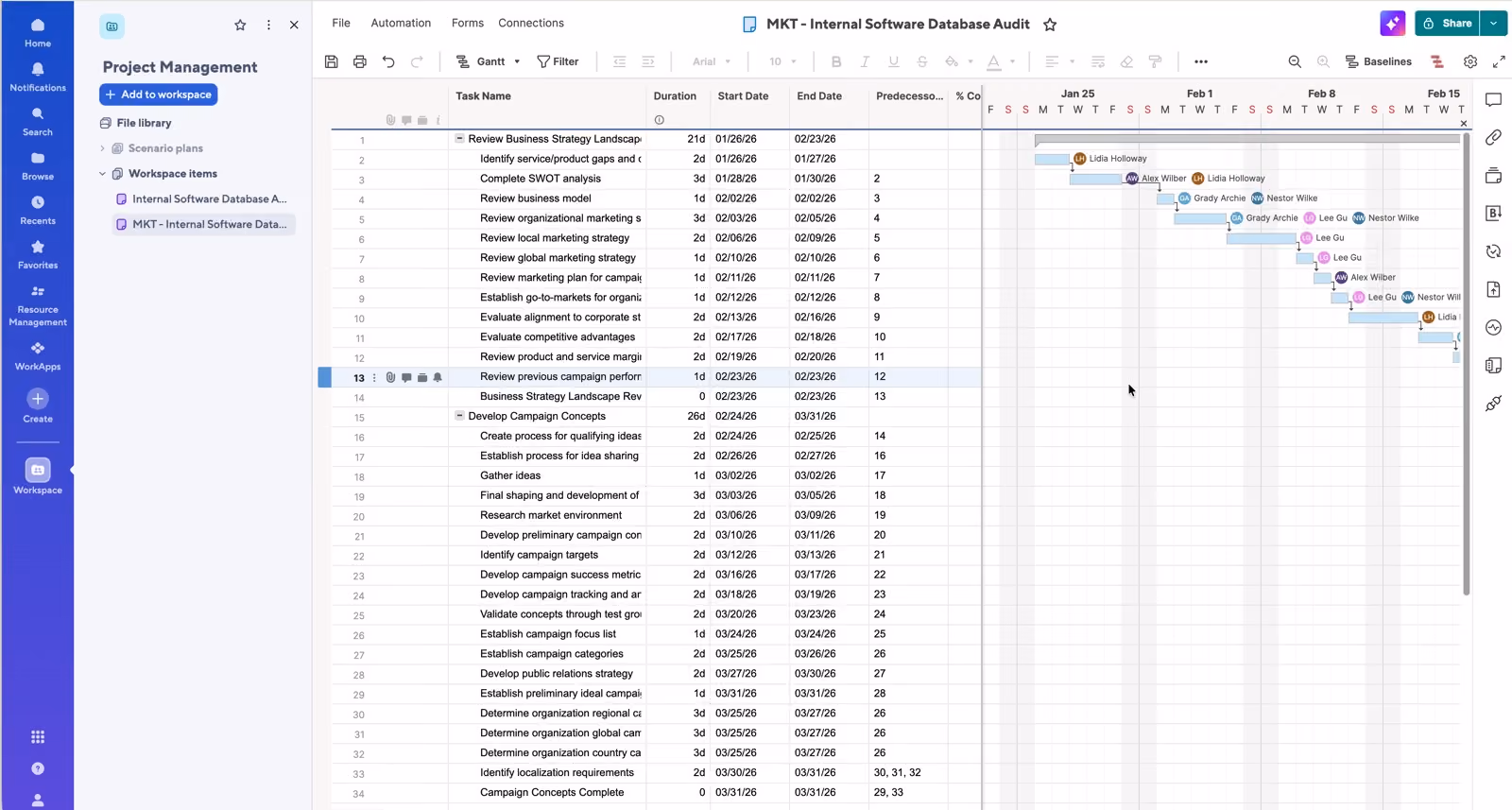
Task: Toggle critical path highlighting icon
Action: point(1436,61)
